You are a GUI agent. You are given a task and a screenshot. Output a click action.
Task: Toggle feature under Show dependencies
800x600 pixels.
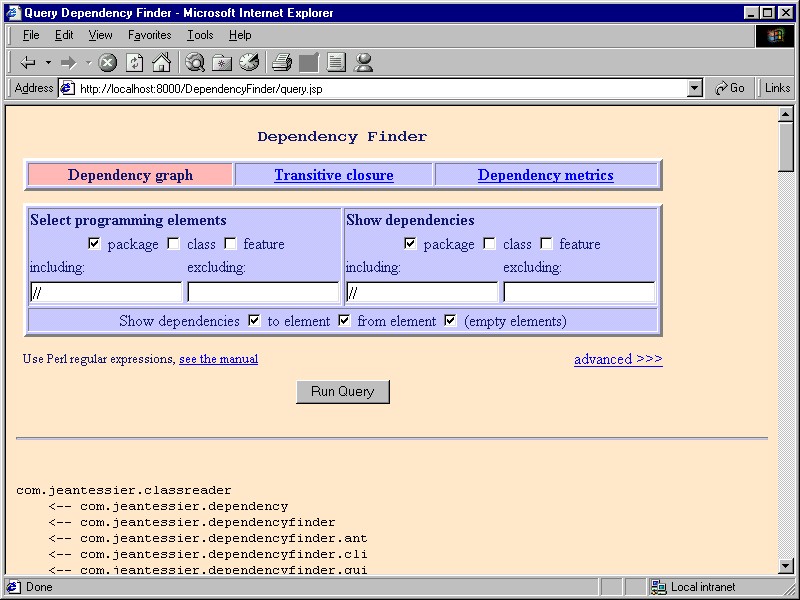coord(546,243)
